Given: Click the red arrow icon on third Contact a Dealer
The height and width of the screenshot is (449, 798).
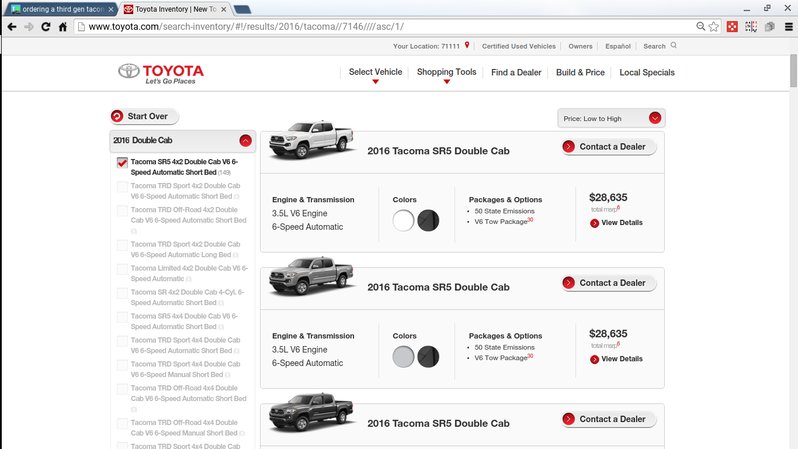Looking at the screenshot, I should 568,419.
